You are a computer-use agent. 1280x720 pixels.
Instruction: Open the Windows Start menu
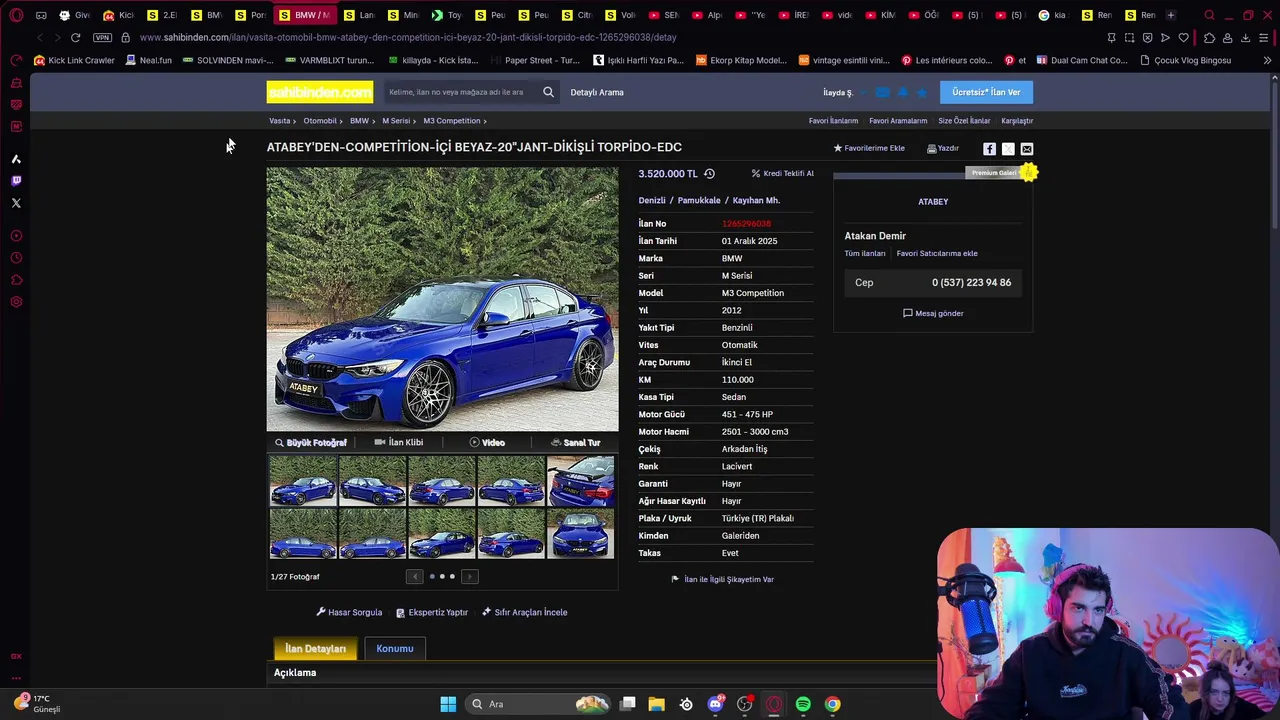pyautogui.click(x=448, y=704)
